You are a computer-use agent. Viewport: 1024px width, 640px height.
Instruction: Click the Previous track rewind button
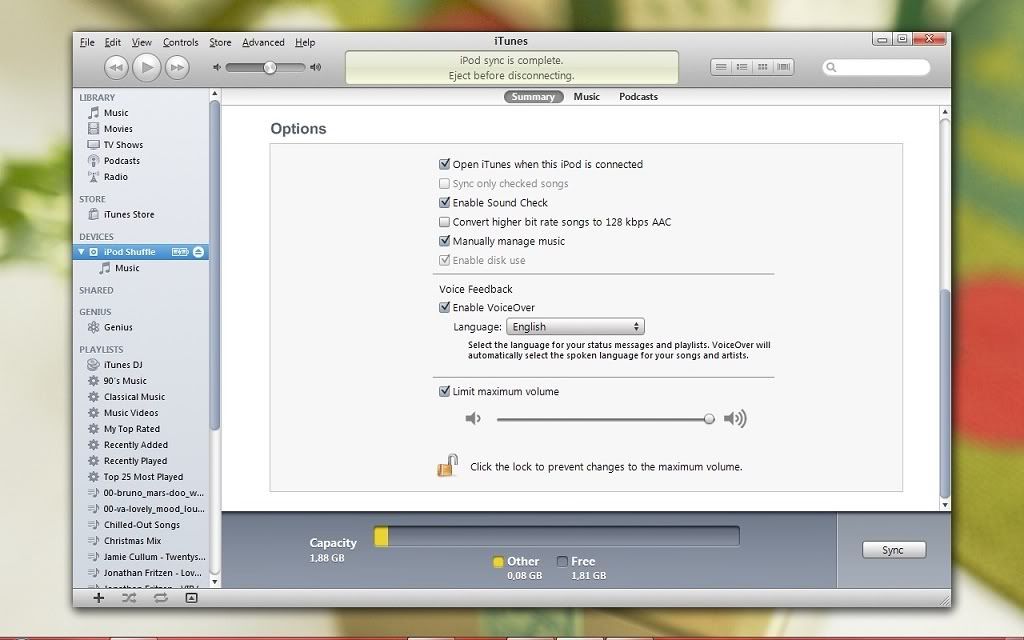click(116, 67)
